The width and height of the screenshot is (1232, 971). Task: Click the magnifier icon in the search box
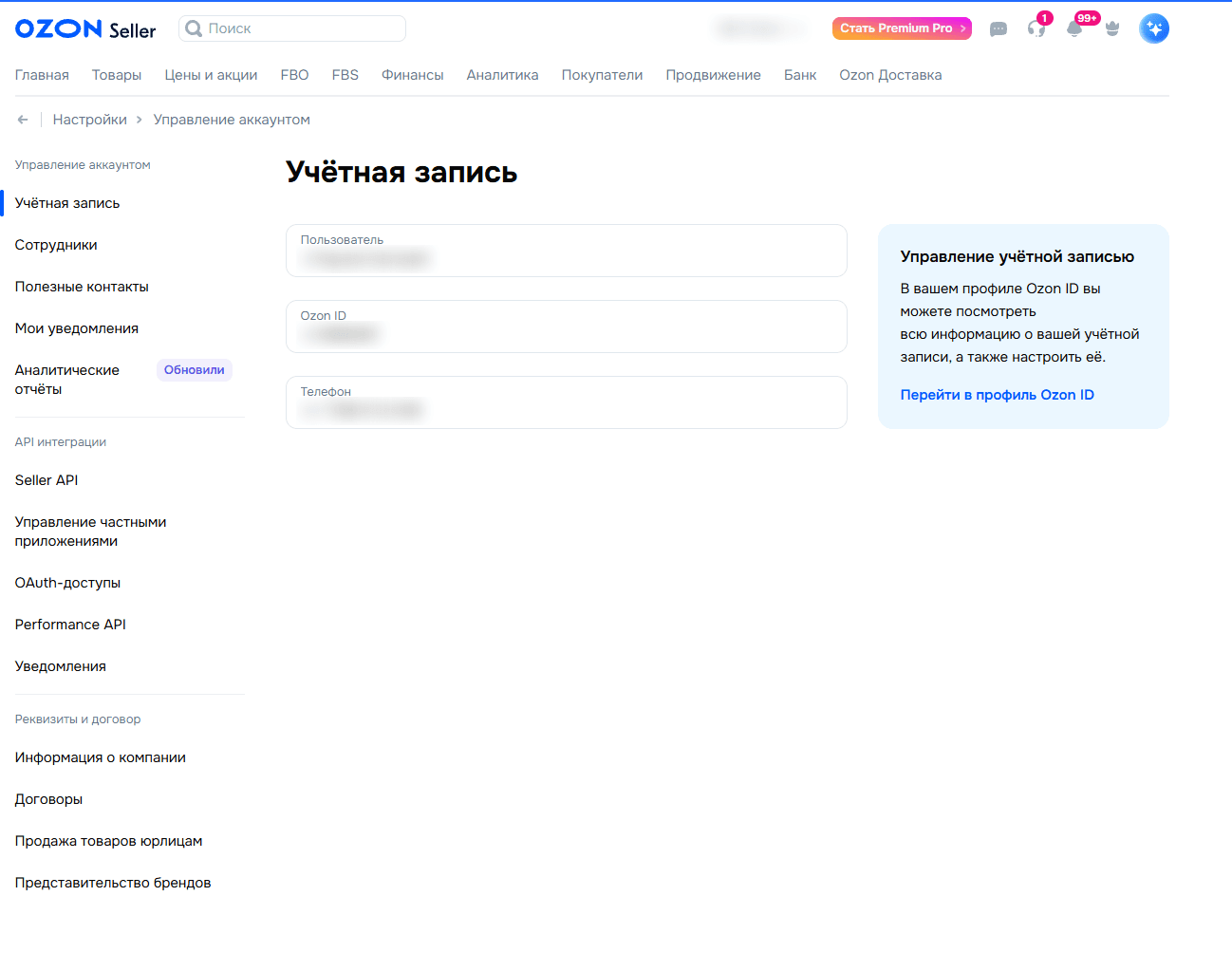pyautogui.click(x=194, y=28)
